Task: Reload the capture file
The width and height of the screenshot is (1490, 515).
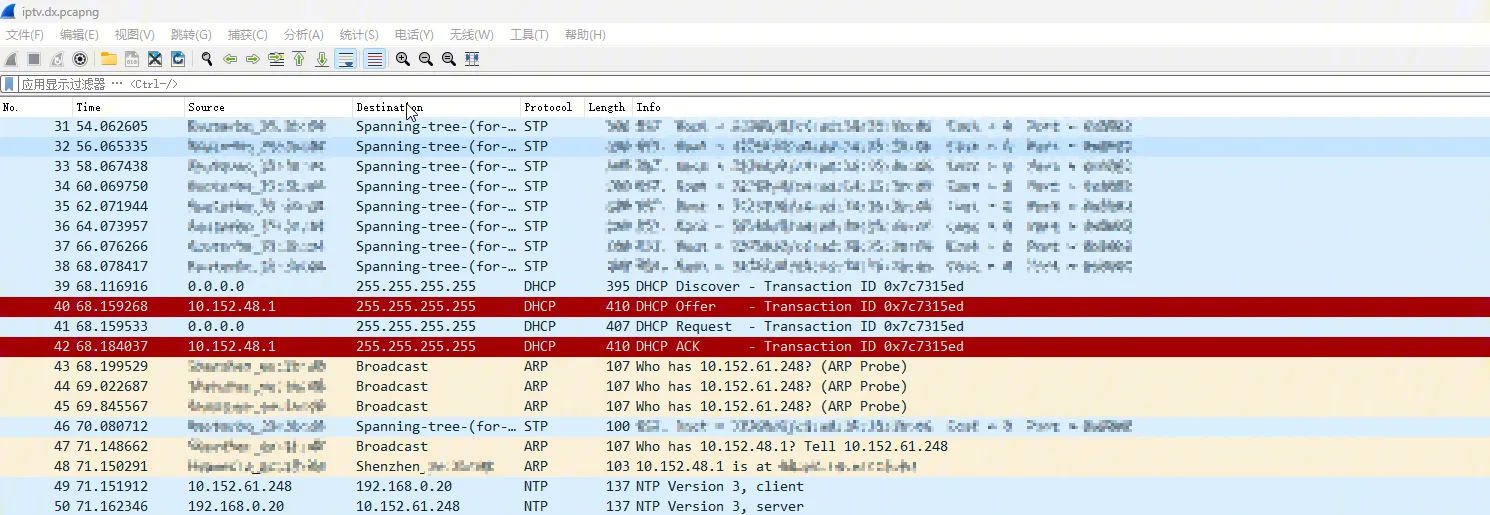Action: coord(178,59)
